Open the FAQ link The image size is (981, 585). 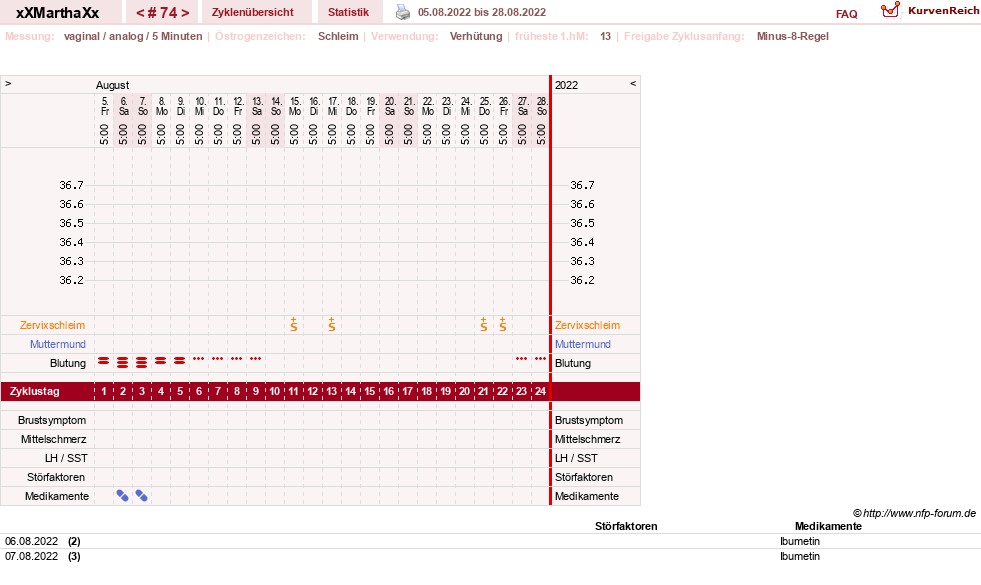pos(846,14)
